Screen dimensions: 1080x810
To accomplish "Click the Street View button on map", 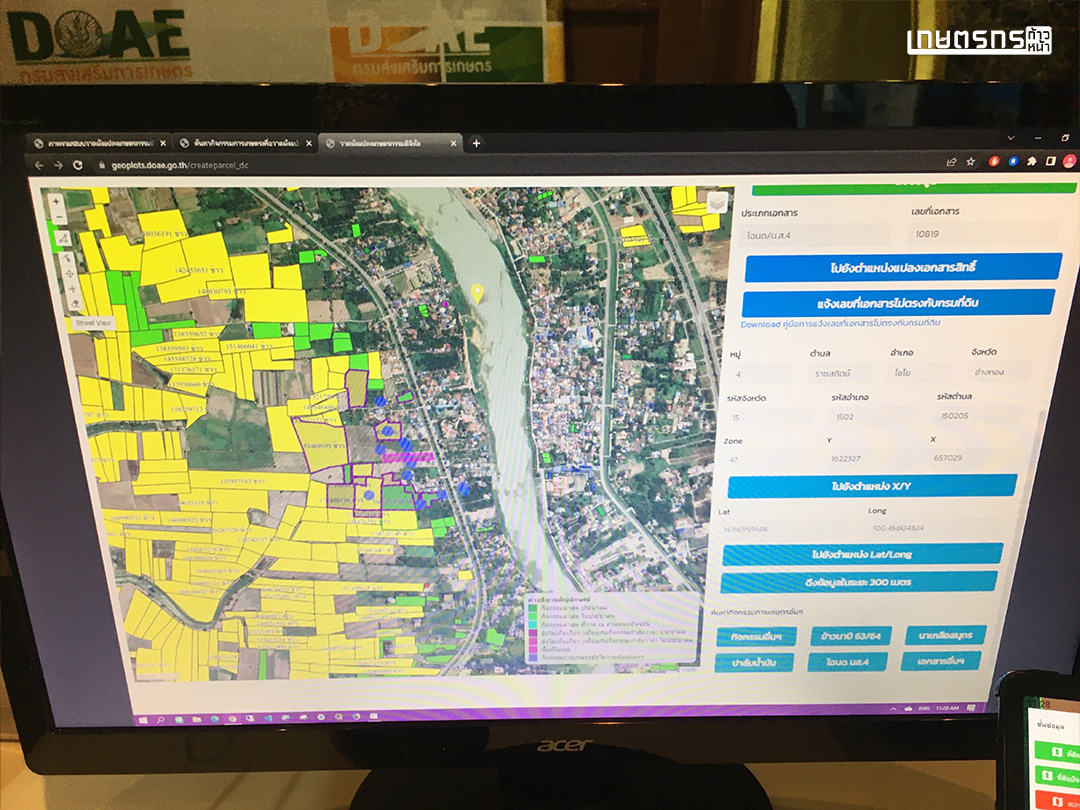I will [x=94, y=323].
